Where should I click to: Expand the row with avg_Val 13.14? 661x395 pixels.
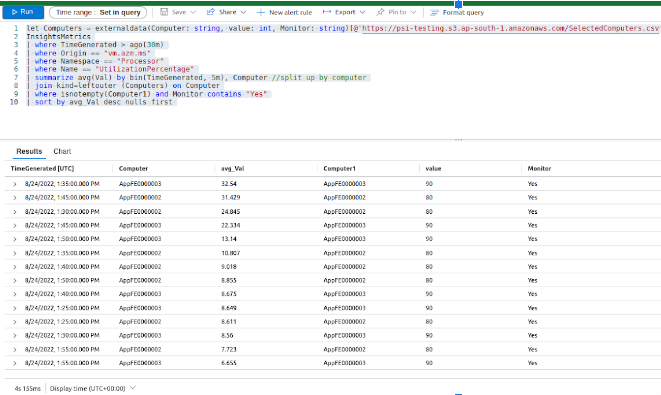tap(15, 239)
